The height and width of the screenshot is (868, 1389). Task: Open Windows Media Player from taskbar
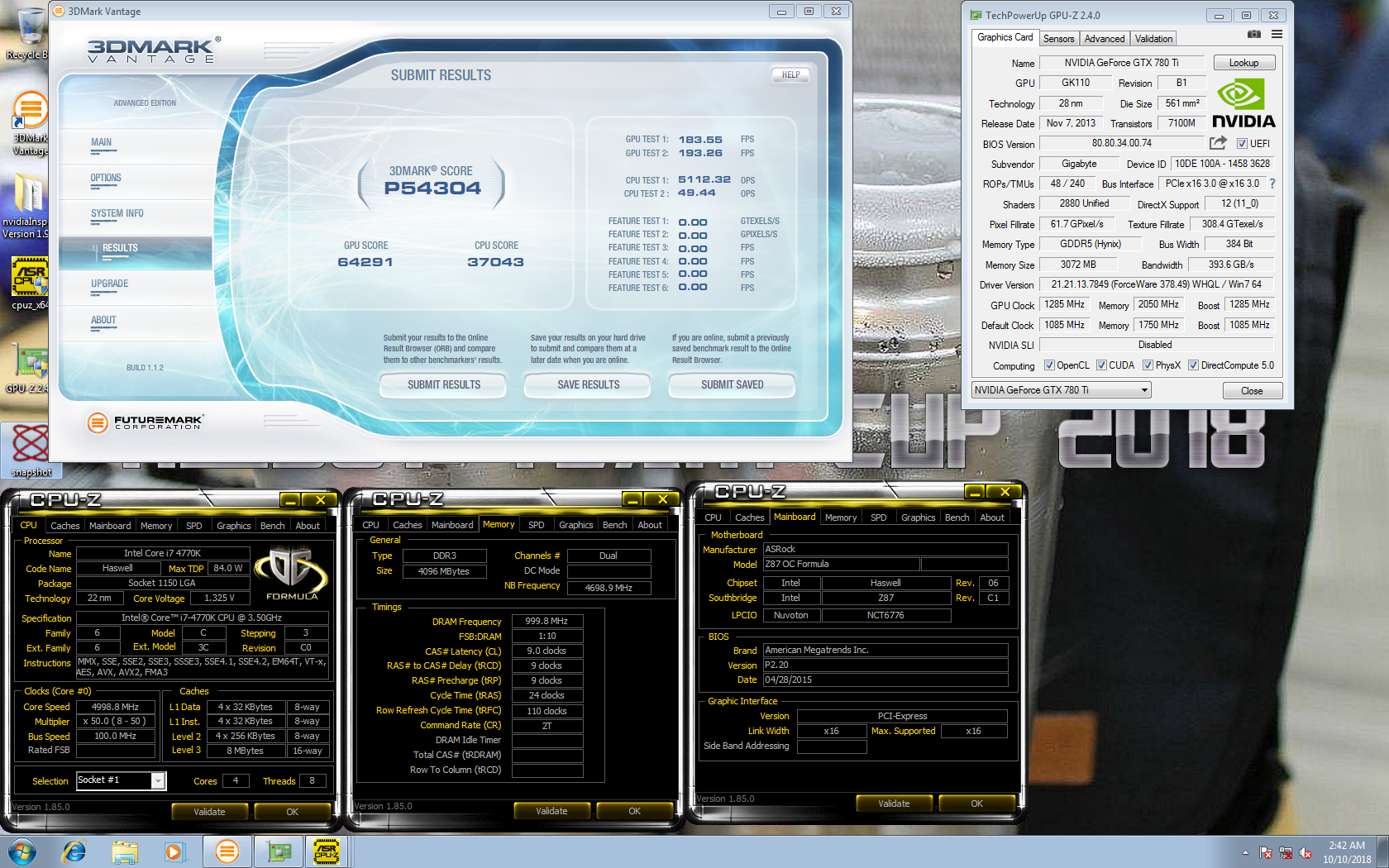click(174, 851)
